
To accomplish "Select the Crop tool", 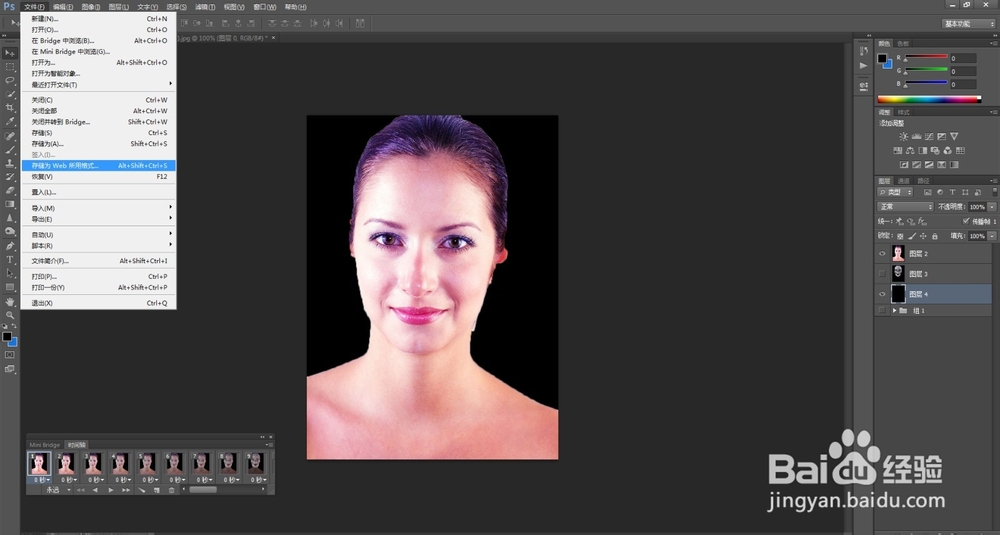I will coord(10,108).
